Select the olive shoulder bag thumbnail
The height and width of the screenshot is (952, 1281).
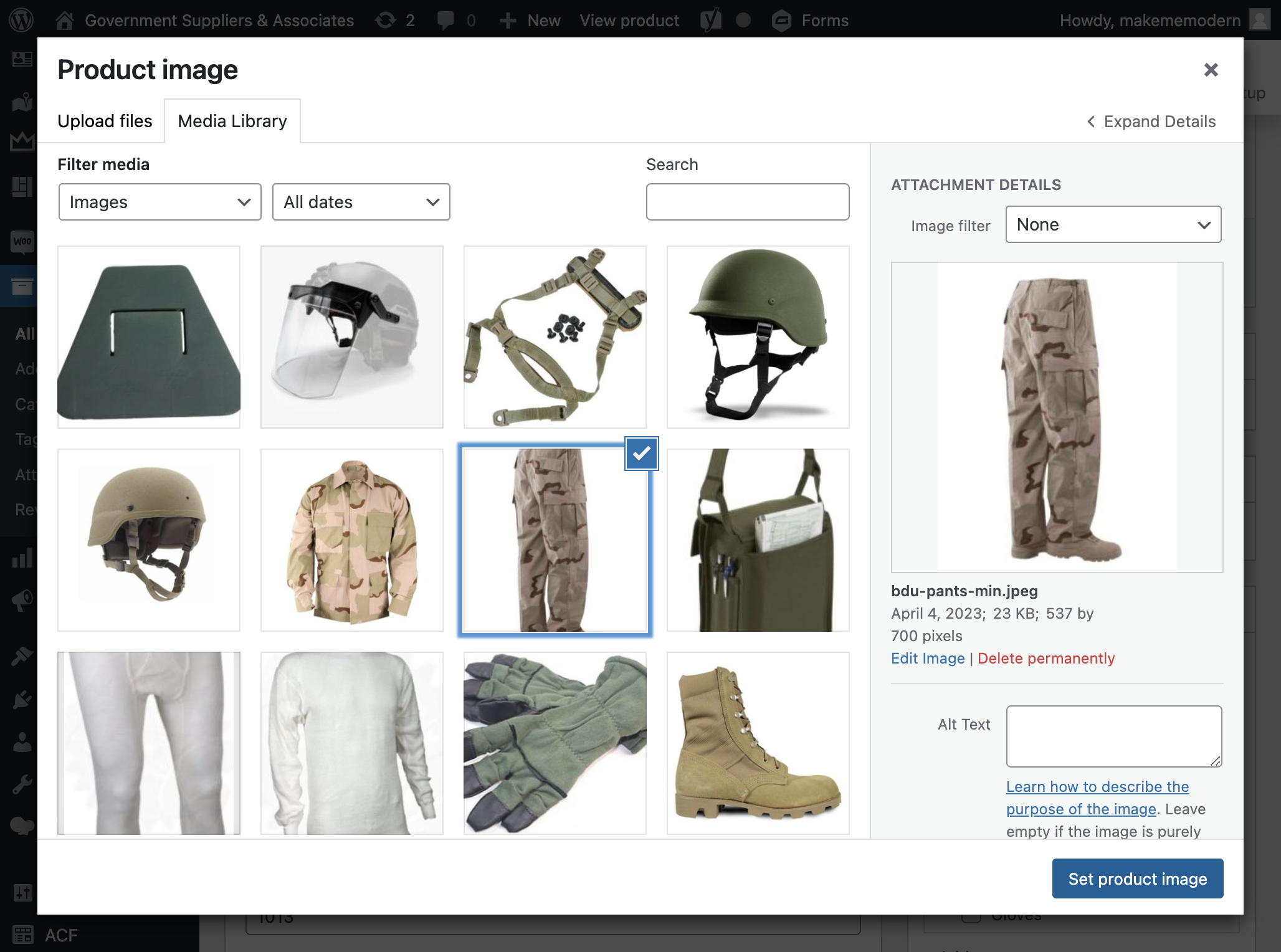[758, 540]
